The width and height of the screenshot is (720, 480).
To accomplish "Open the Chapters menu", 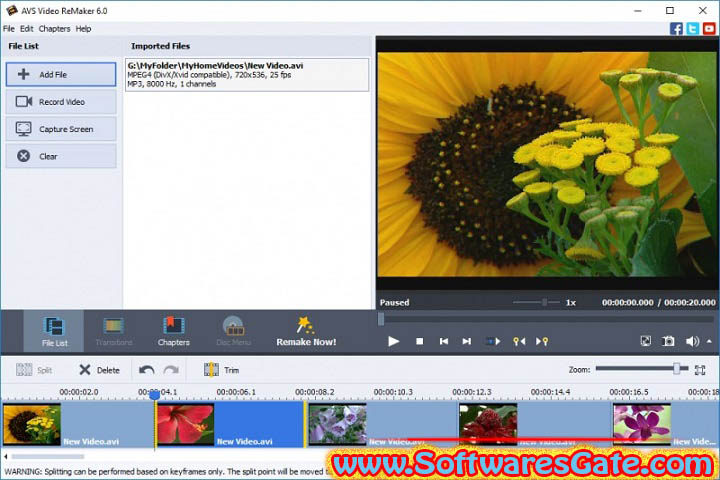I will coord(54,28).
